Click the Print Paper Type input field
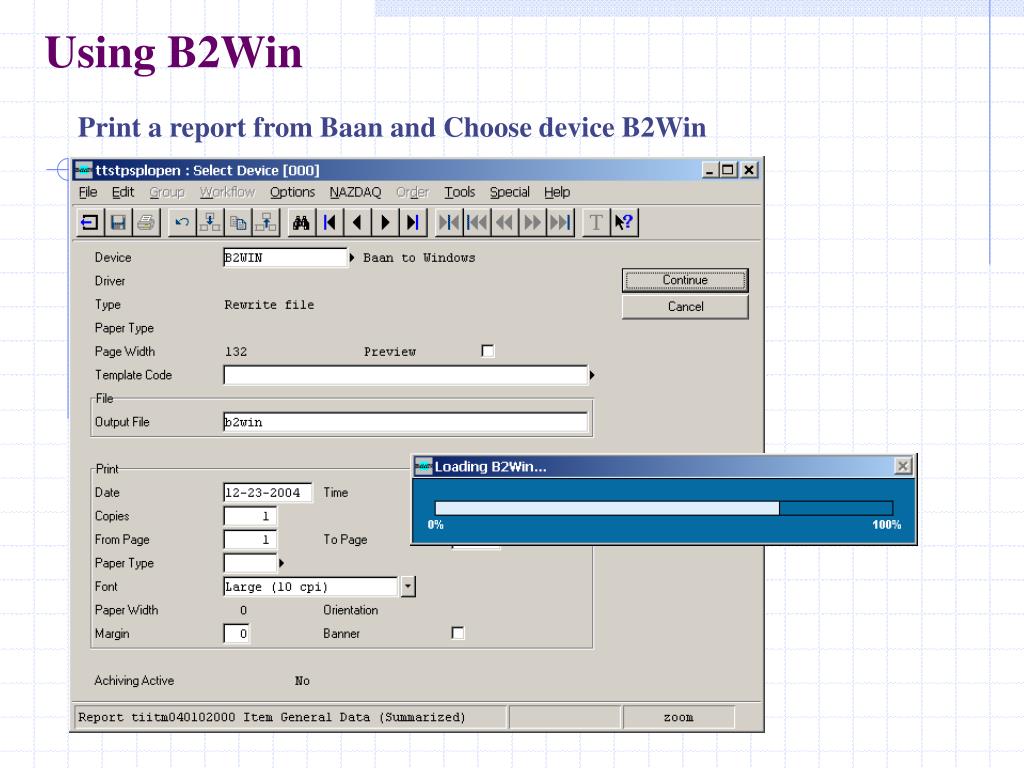This screenshot has width=1024, height=768. [250, 563]
